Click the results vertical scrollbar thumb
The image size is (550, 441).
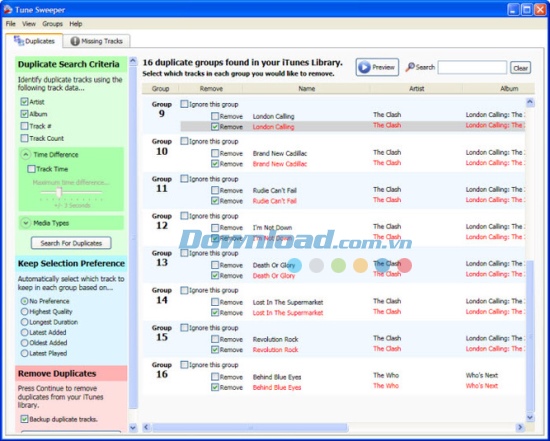[x=530, y=336]
